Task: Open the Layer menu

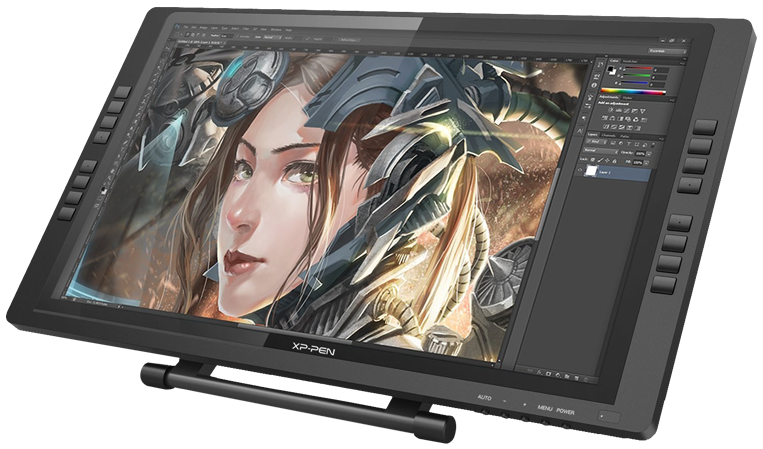Action: point(215,28)
